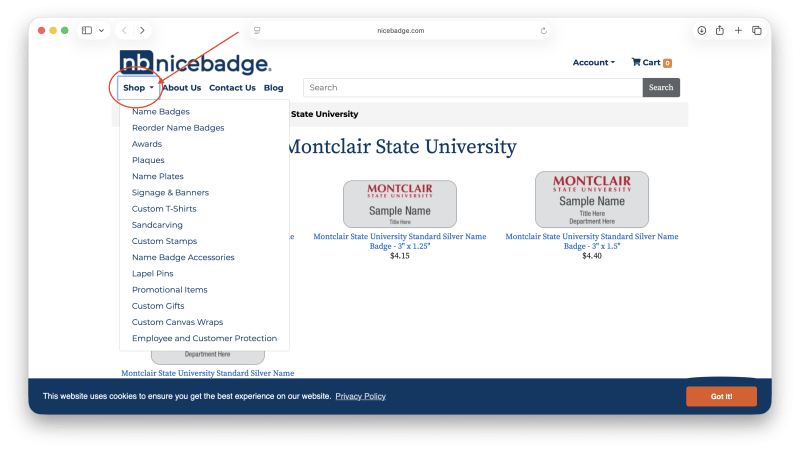
Task: Add a new tab with the plus icon
Action: point(738,31)
